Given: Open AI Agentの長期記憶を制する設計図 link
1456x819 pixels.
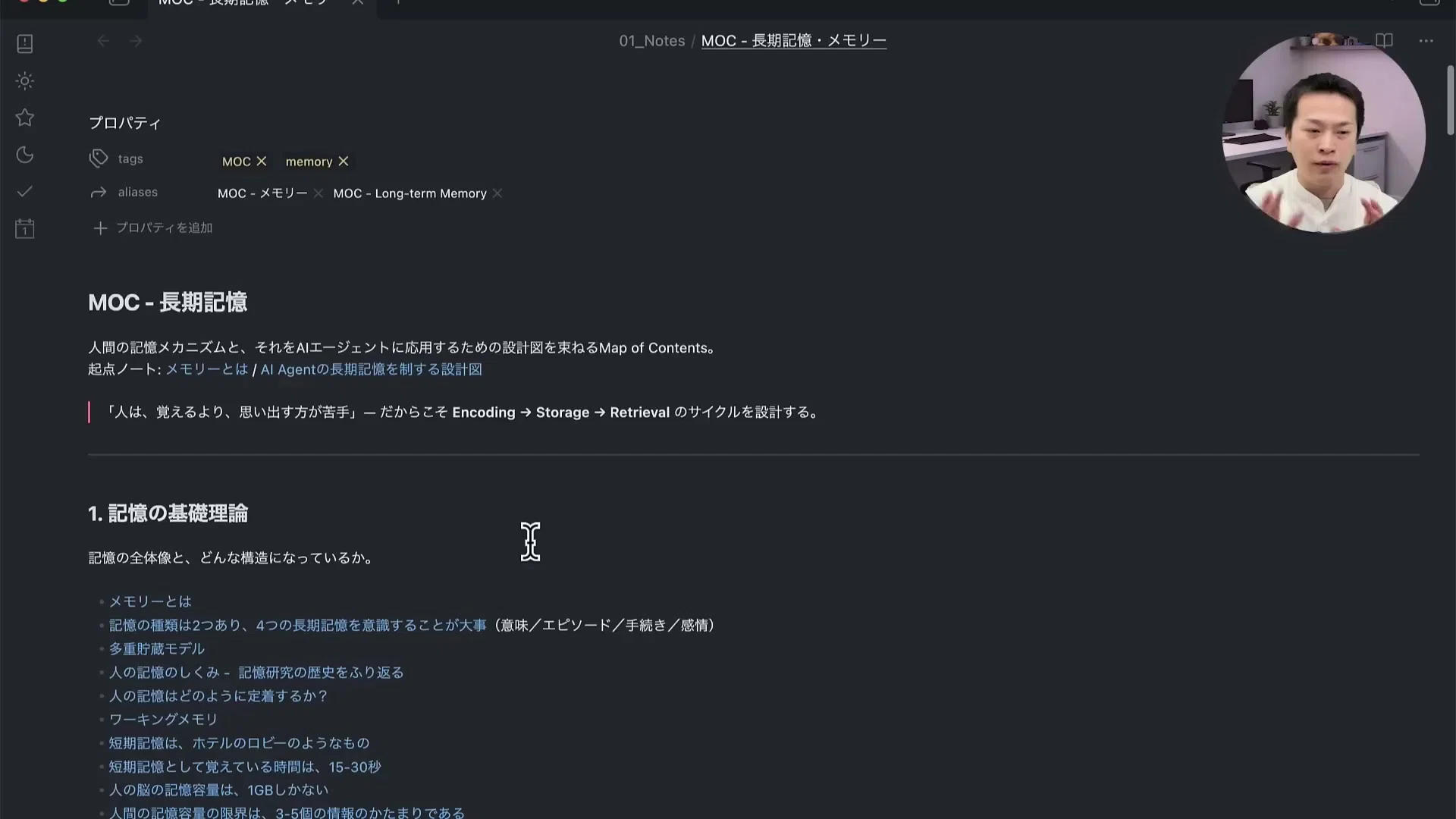Looking at the screenshot, I should coord(372,369).
